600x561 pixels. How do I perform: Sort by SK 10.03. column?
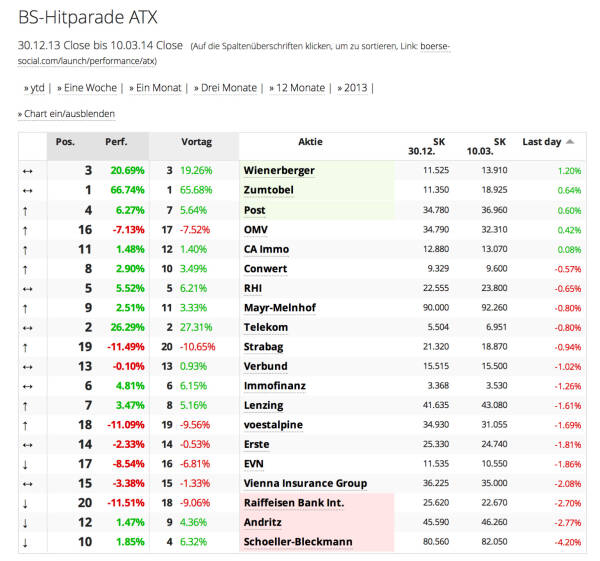pyautogui.click(x=486, y=147)
